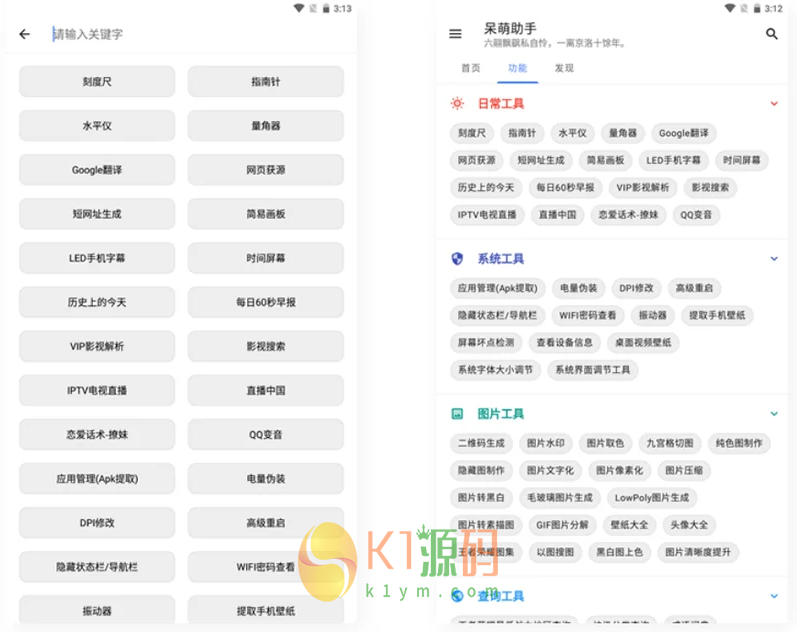Select the 功能 tab

tap(517, 68)
